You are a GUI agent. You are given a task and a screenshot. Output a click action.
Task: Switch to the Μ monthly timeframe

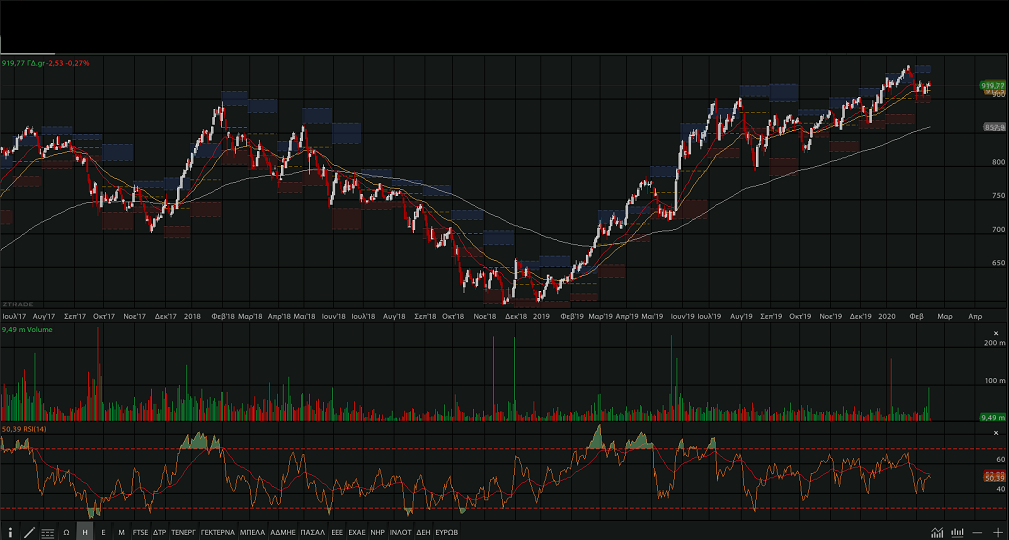(121, 532)
